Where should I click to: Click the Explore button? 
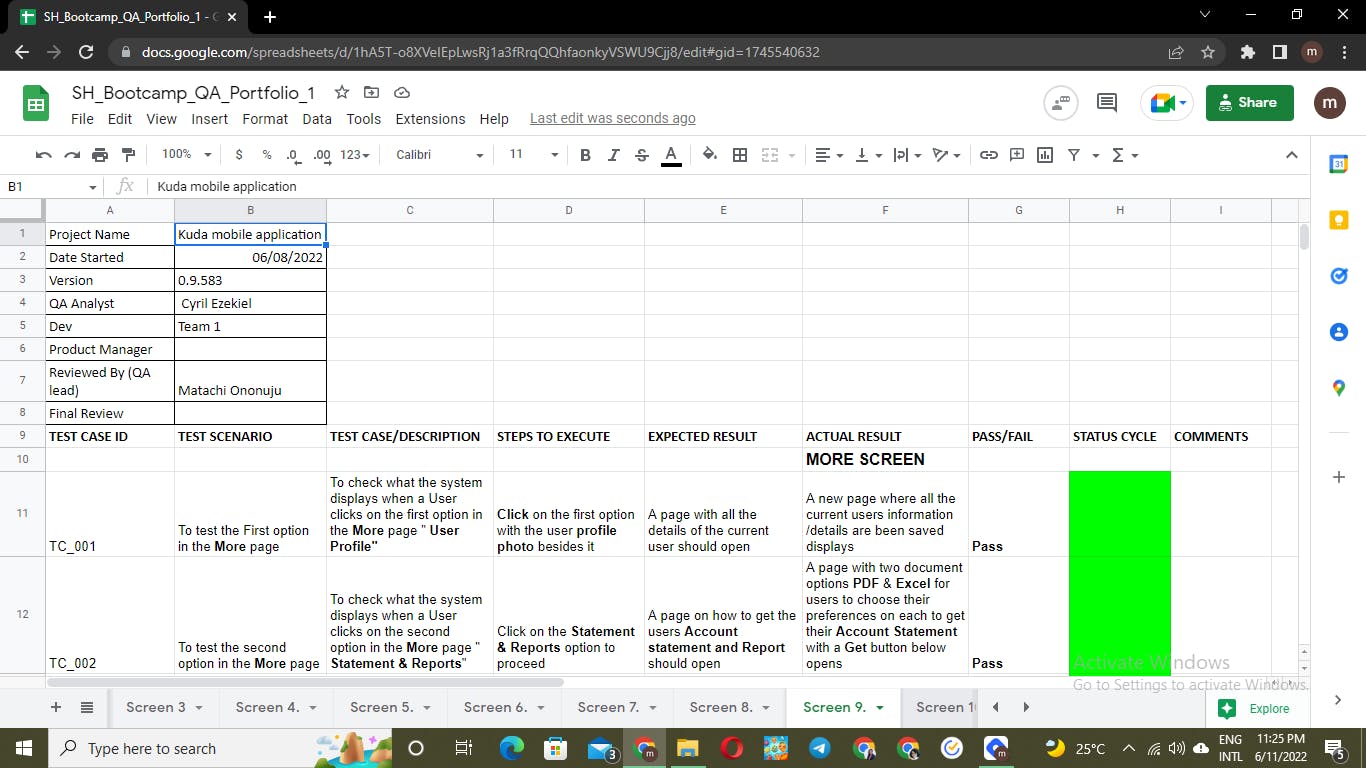(x=1254, y=708)
